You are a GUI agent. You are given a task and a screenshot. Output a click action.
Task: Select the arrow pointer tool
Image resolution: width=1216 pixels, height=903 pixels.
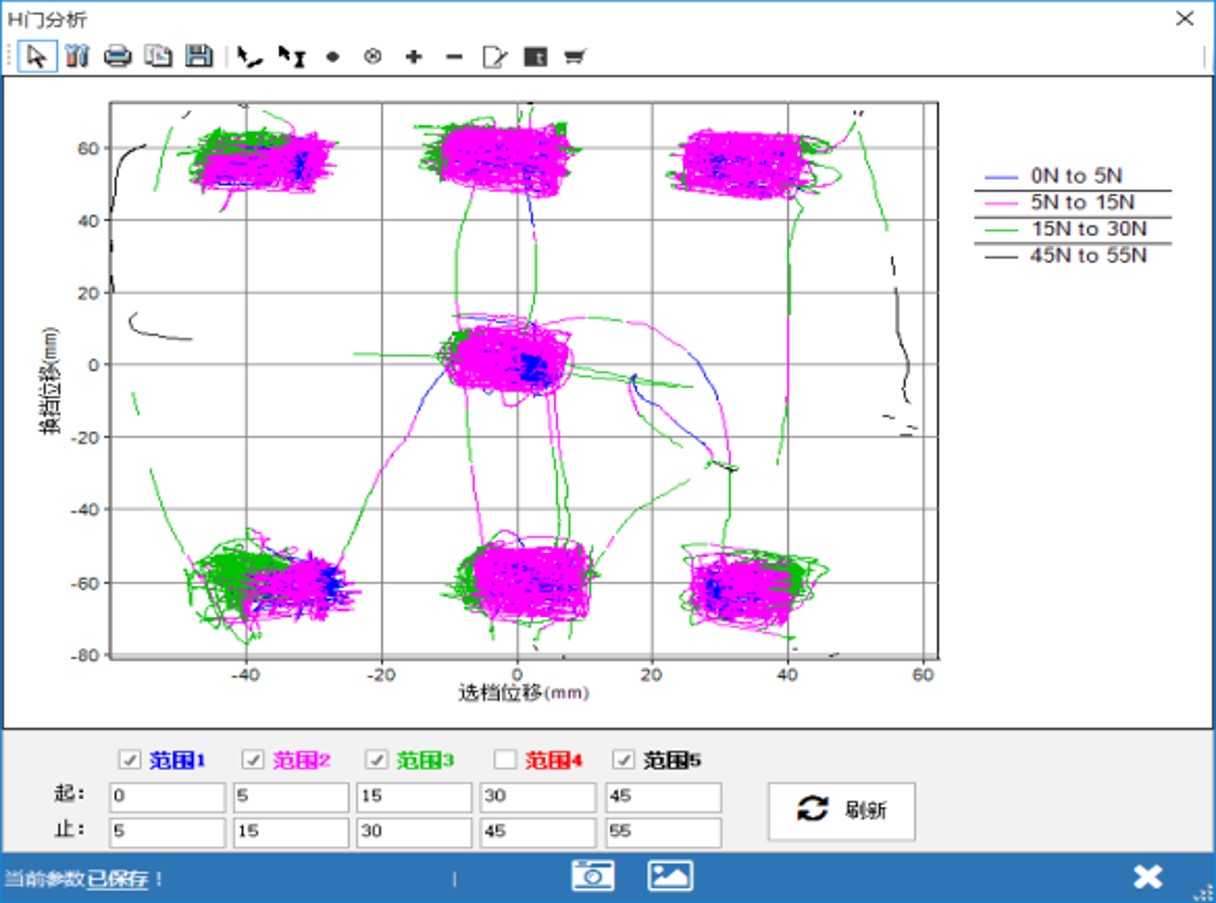(x=37, y=57)
